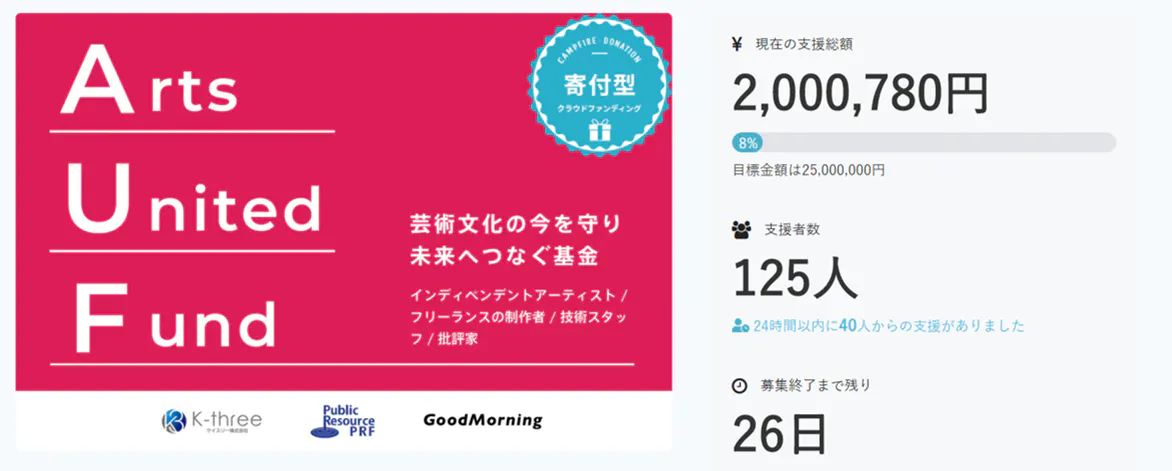The image size is (1172, 471).
Task: Click the gift box icon in the badge
Action: pos(598,130)
